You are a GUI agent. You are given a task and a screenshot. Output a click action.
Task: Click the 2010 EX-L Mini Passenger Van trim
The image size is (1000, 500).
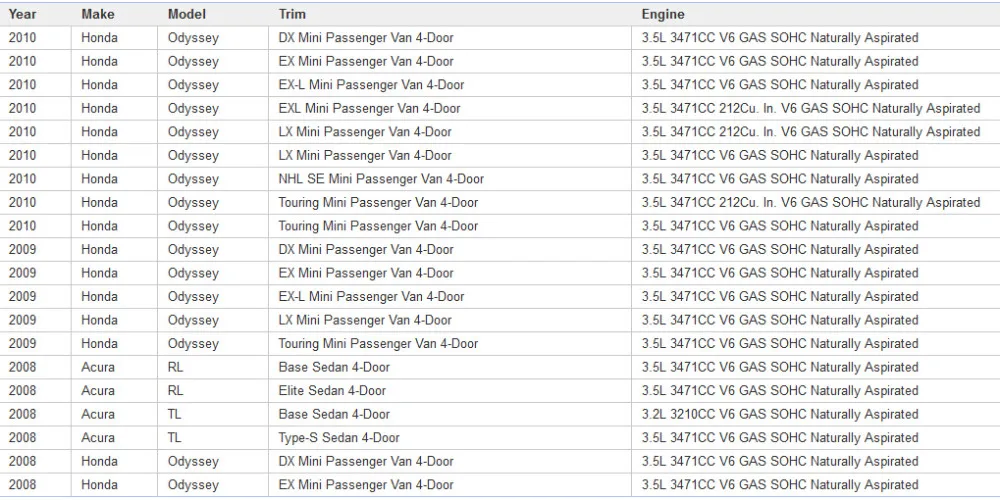pyautogui.click(x=371, y=85)
